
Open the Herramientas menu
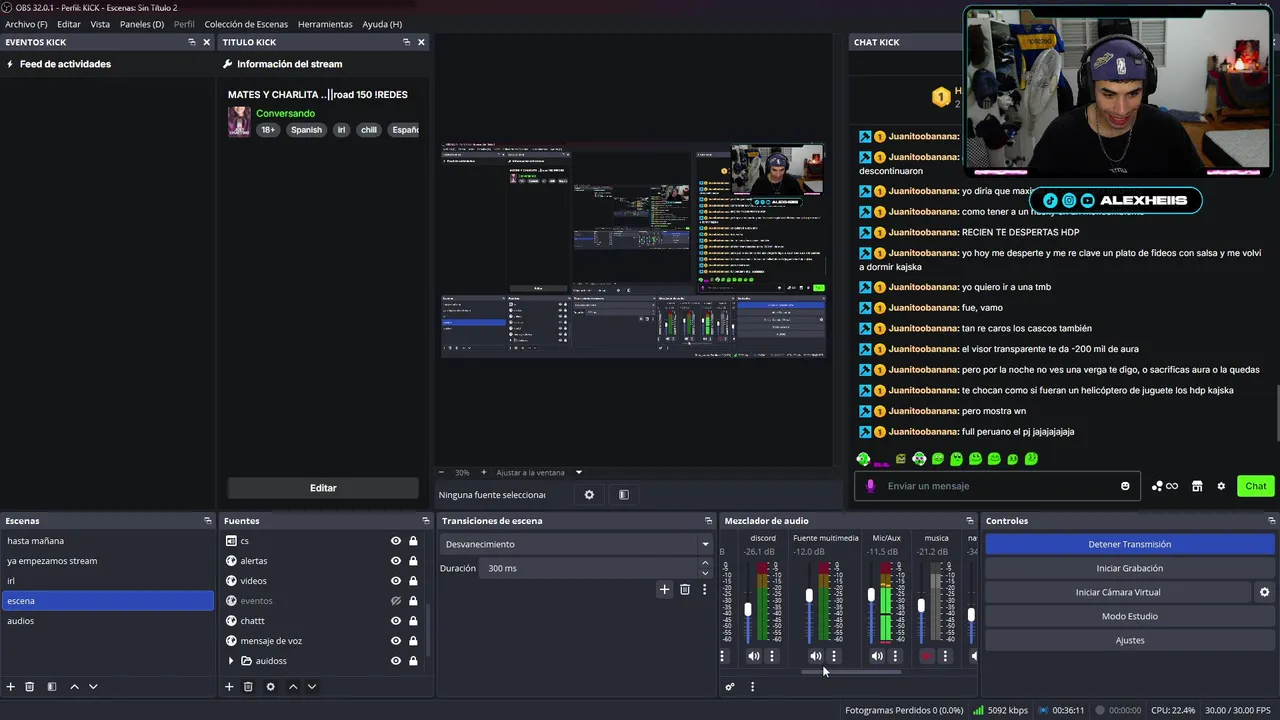tap(325, 24)
